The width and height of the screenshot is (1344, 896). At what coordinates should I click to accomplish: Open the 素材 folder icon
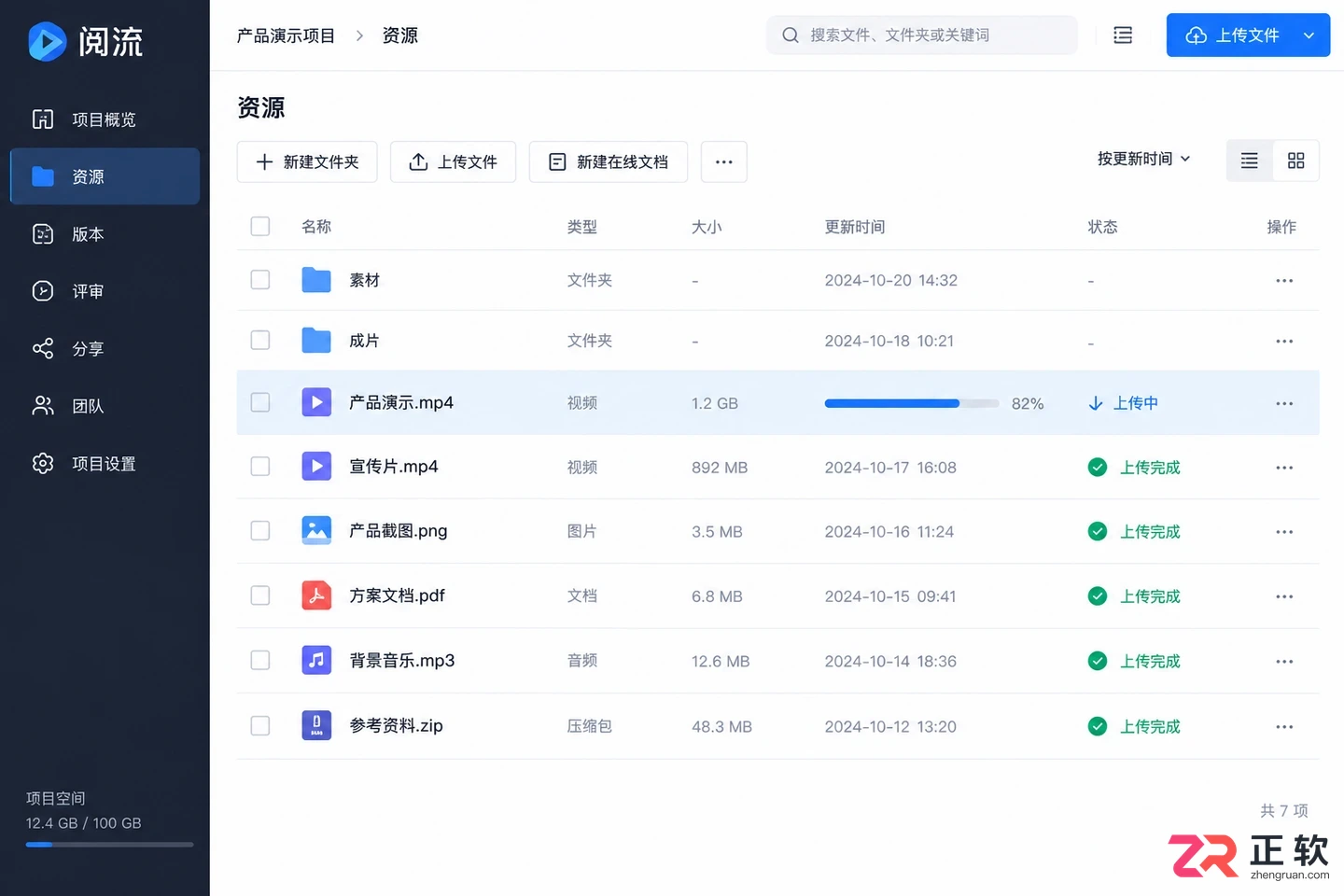tap(316, 280)
